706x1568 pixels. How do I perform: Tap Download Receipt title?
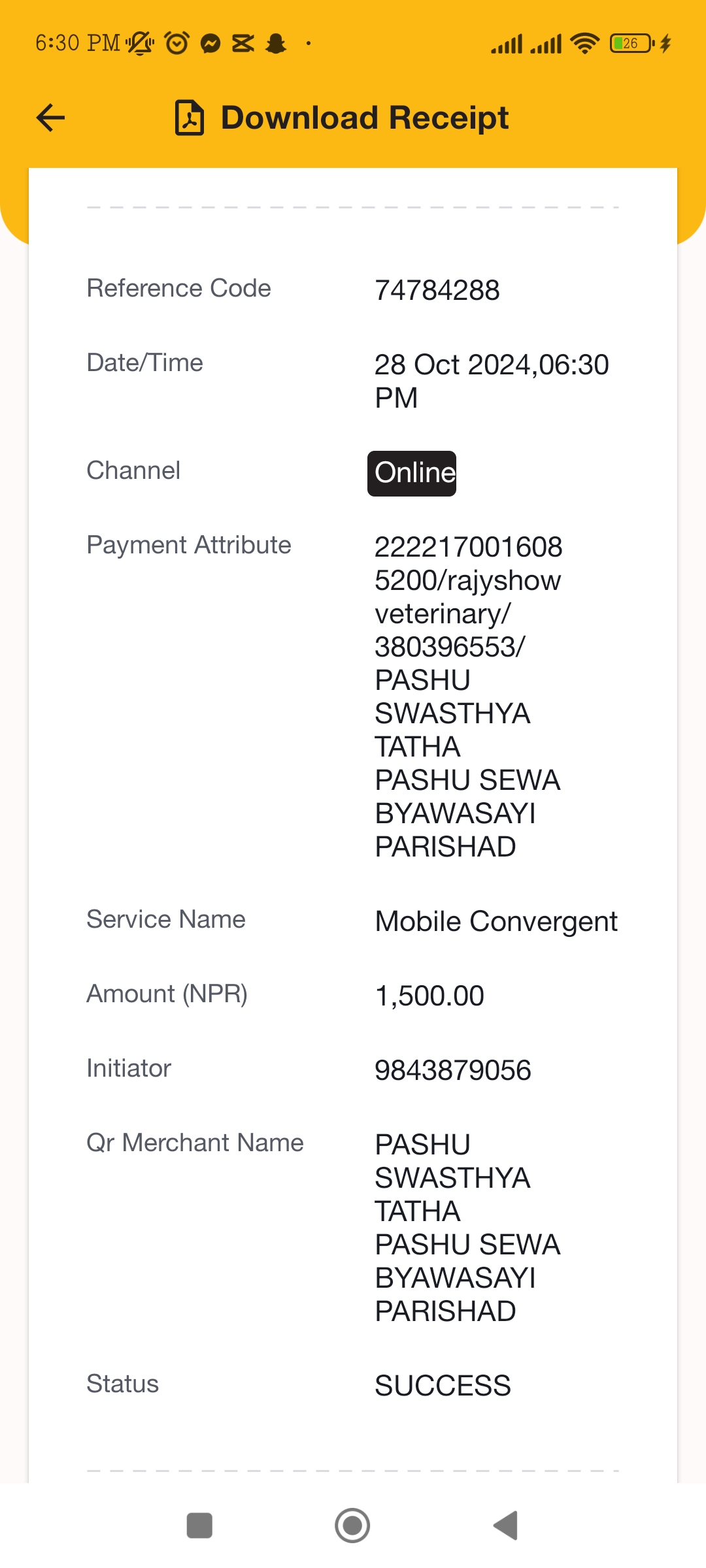365,118
